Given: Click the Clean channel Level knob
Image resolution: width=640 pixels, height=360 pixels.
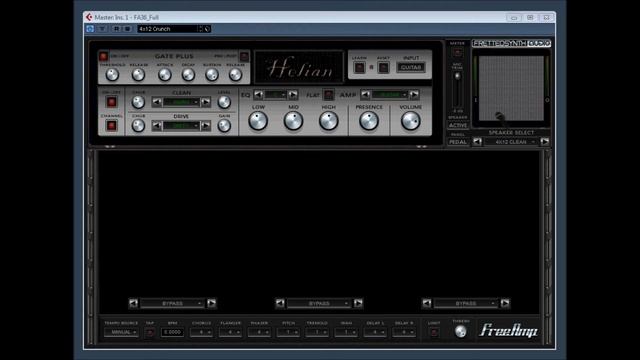Looking at the screenshot, I should click(224, 102).
